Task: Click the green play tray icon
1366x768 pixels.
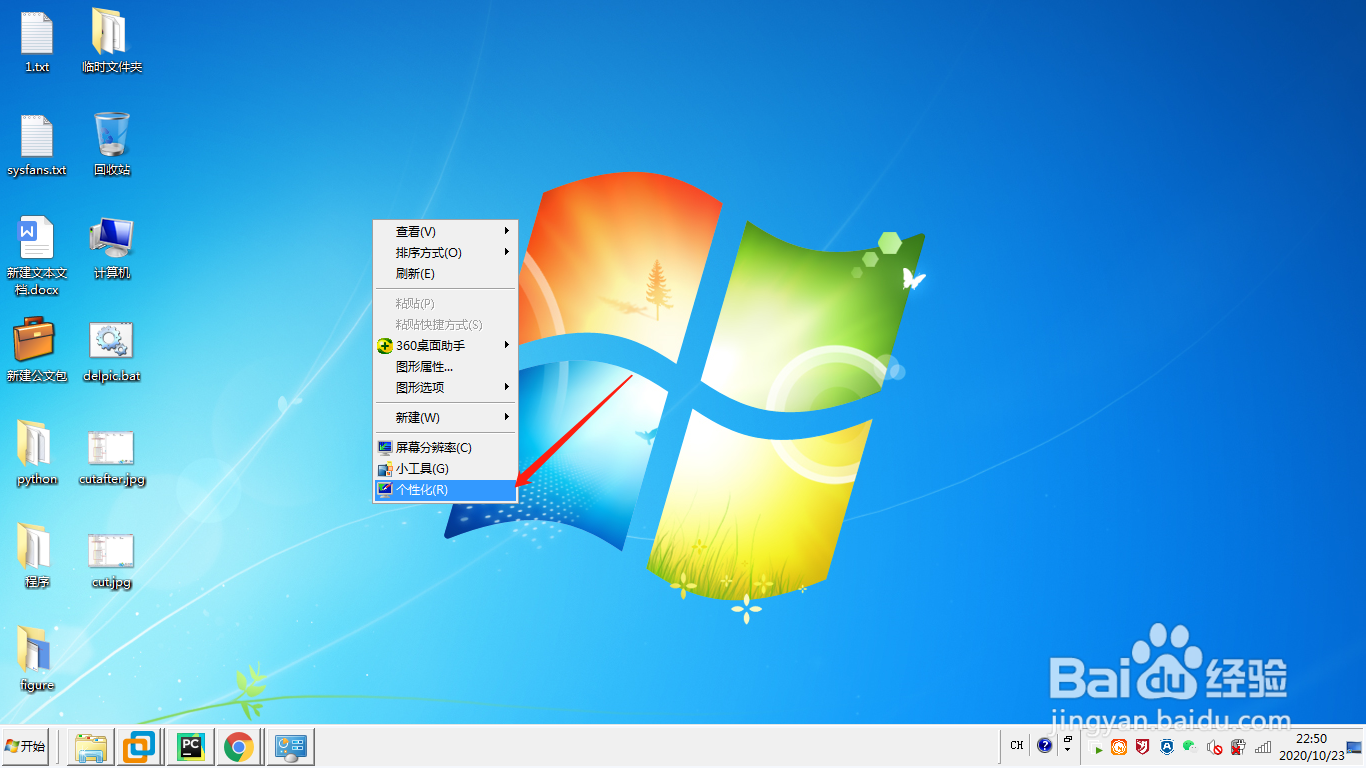Action: coord(1096,748)
